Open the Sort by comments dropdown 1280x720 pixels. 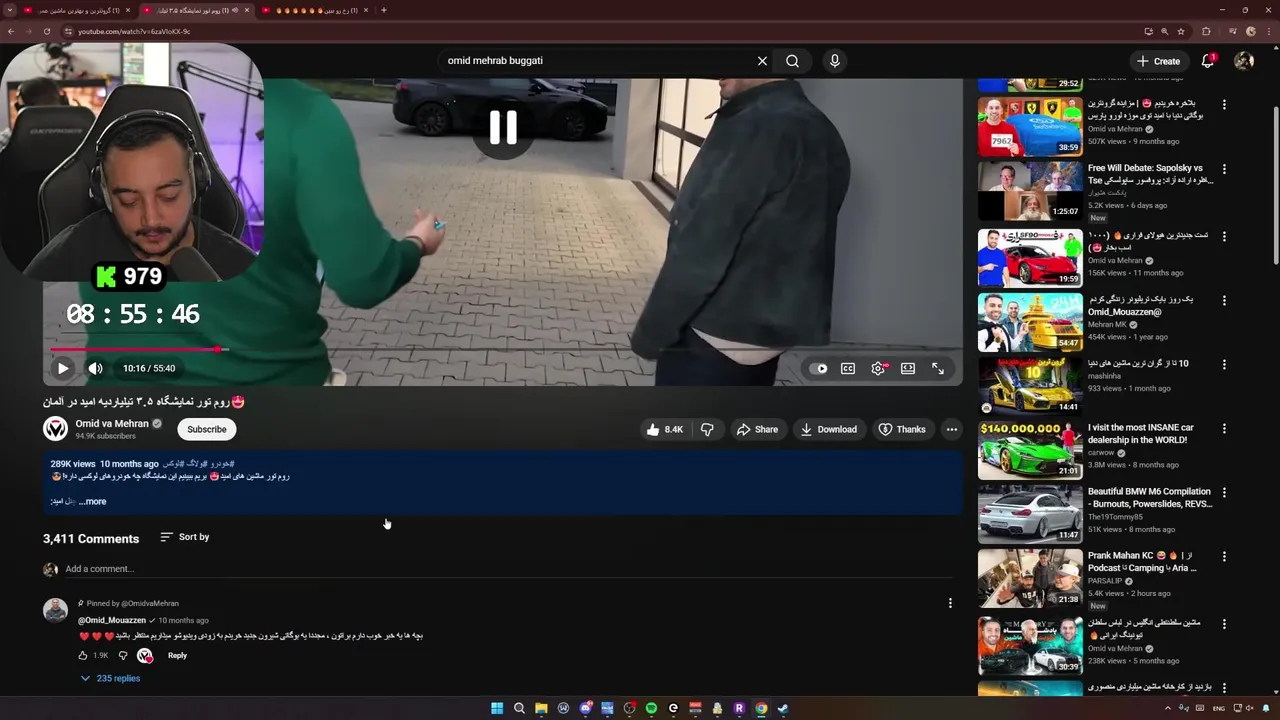point(185,537)
